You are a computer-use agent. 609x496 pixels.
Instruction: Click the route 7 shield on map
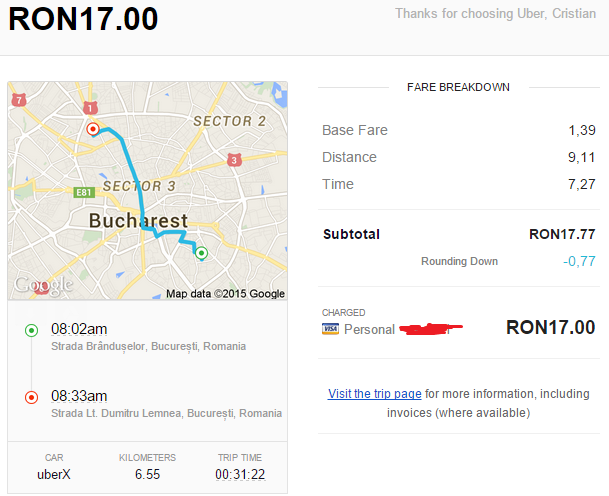click(19, 100)
